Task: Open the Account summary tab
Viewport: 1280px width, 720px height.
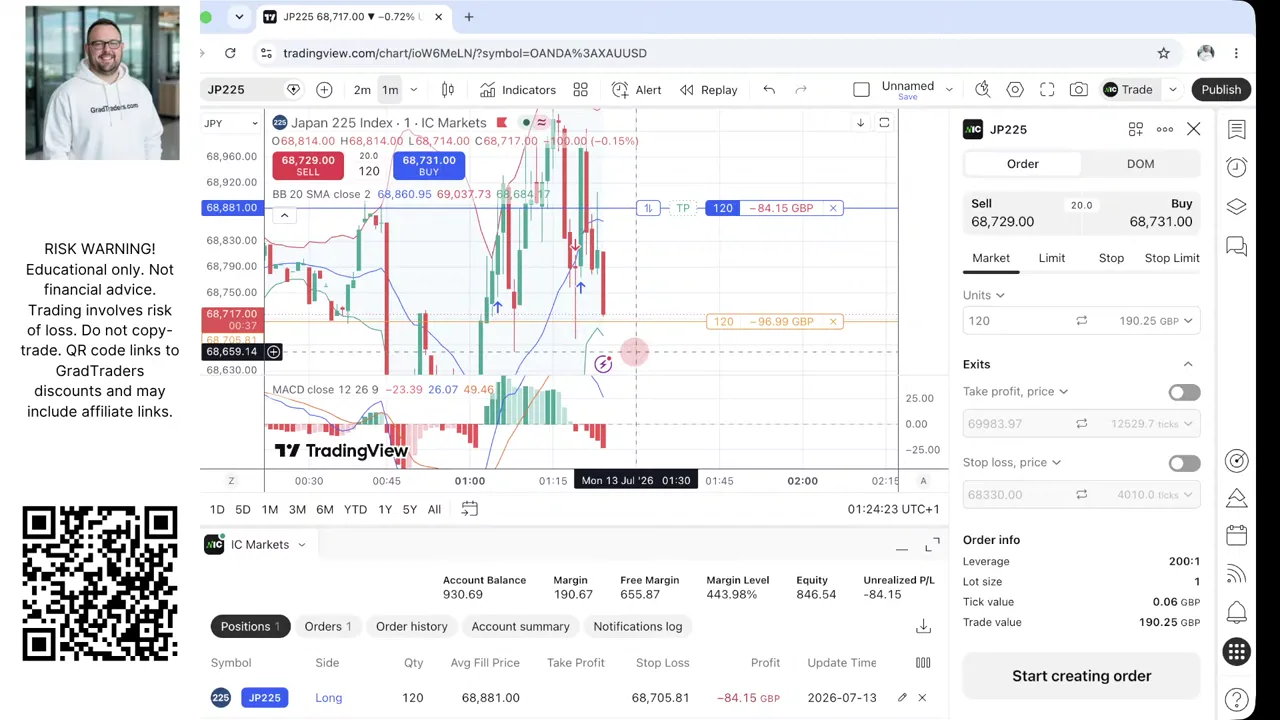Action: click(520, 626)
